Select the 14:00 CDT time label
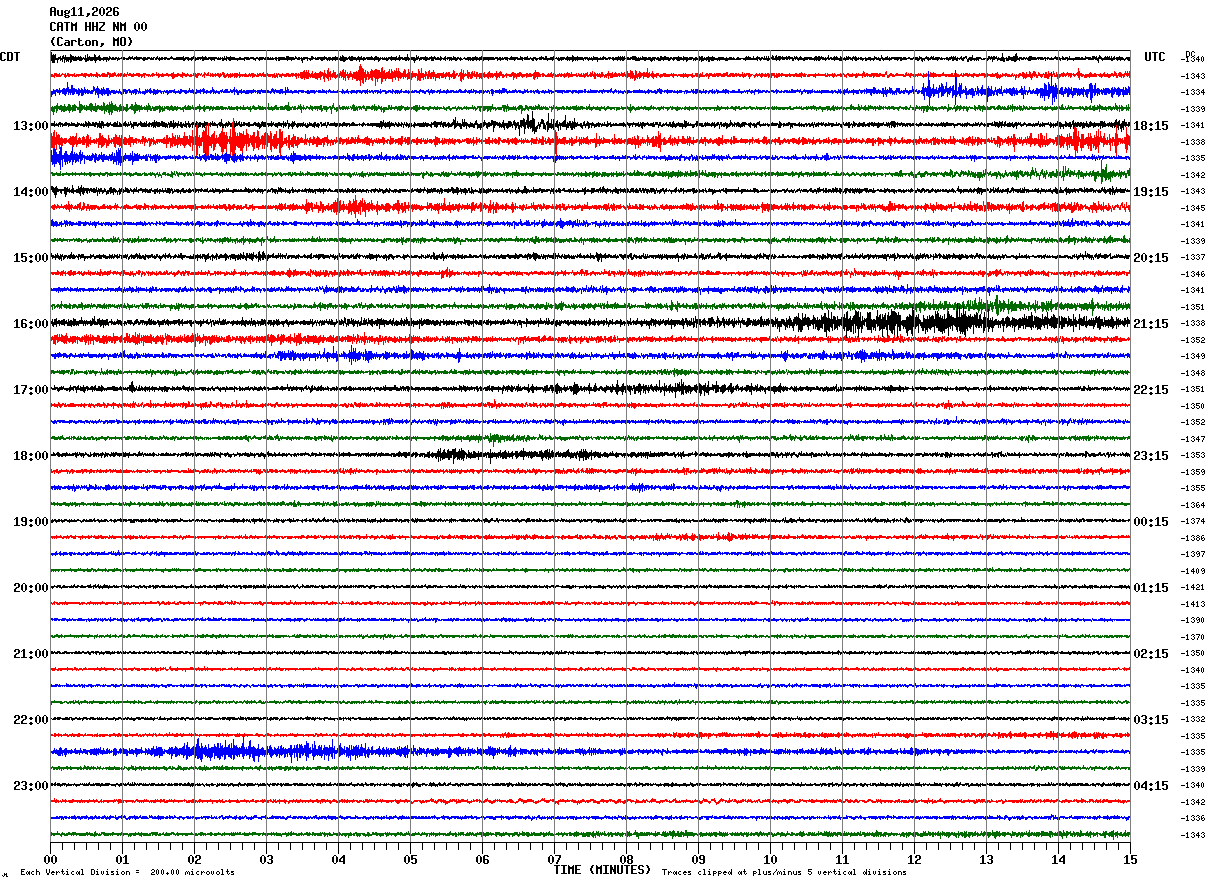Image resolution: width=1210 pixels, height=886 pixels. 31,191
